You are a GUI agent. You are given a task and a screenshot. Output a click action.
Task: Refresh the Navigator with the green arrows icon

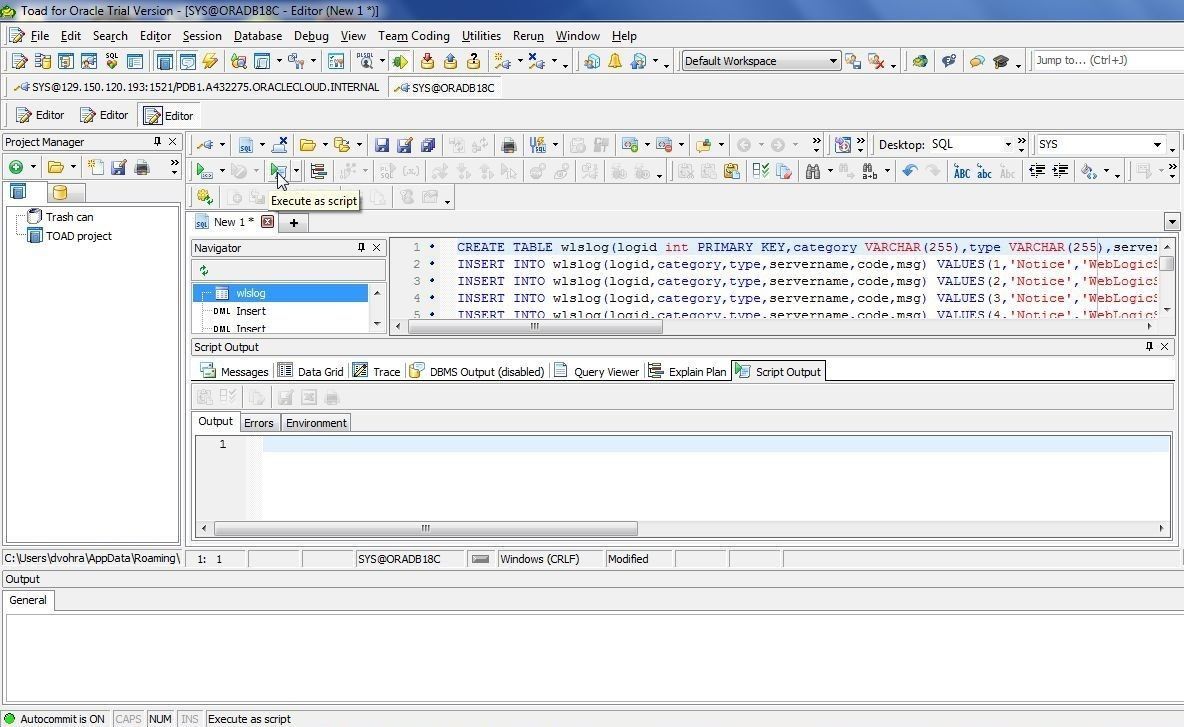click(x=204, y=270)
